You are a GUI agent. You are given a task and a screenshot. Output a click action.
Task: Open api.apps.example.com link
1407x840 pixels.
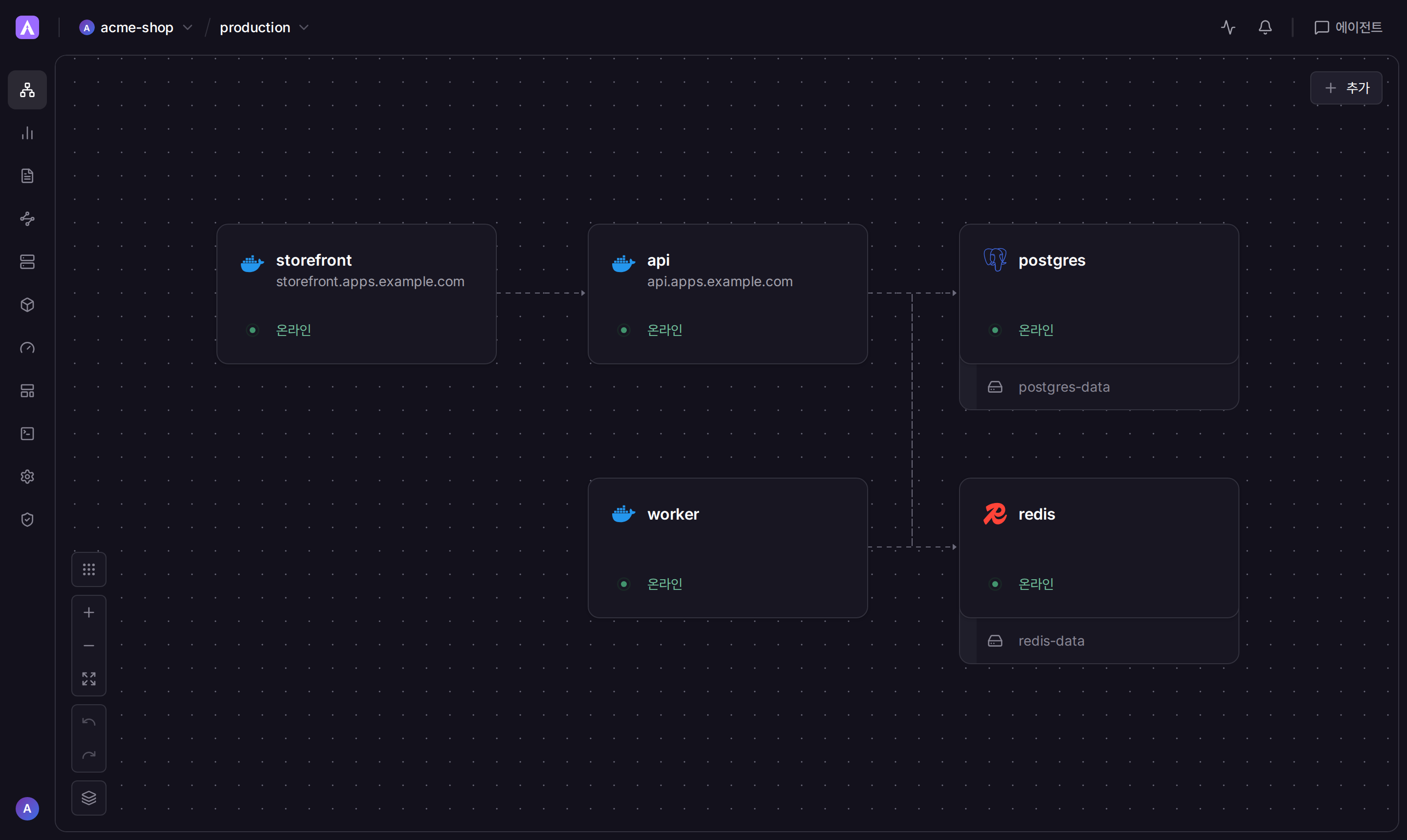[720, 281]
